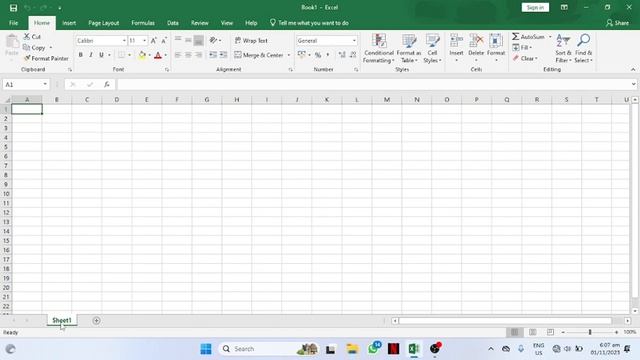The width and height of the screenshot is (640, 360).
Task: Toggle Underline formatting
Action: (101, 55)
